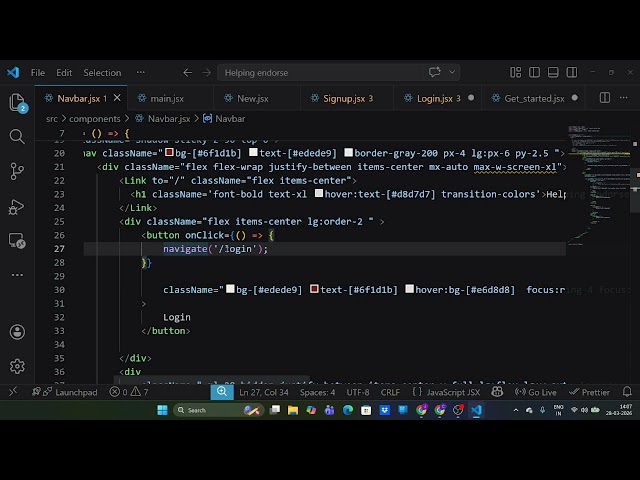Open color picker for bg-[#6f1d1b] on line 20
The image size is (640, 480).
[169, 153]
